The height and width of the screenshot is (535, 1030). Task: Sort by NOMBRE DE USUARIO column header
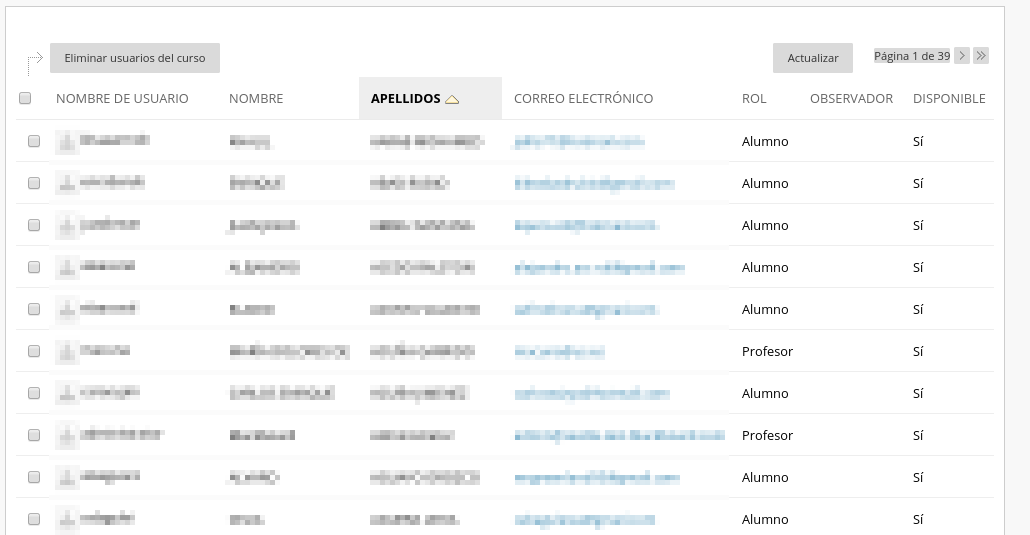[x=122, y=99]
